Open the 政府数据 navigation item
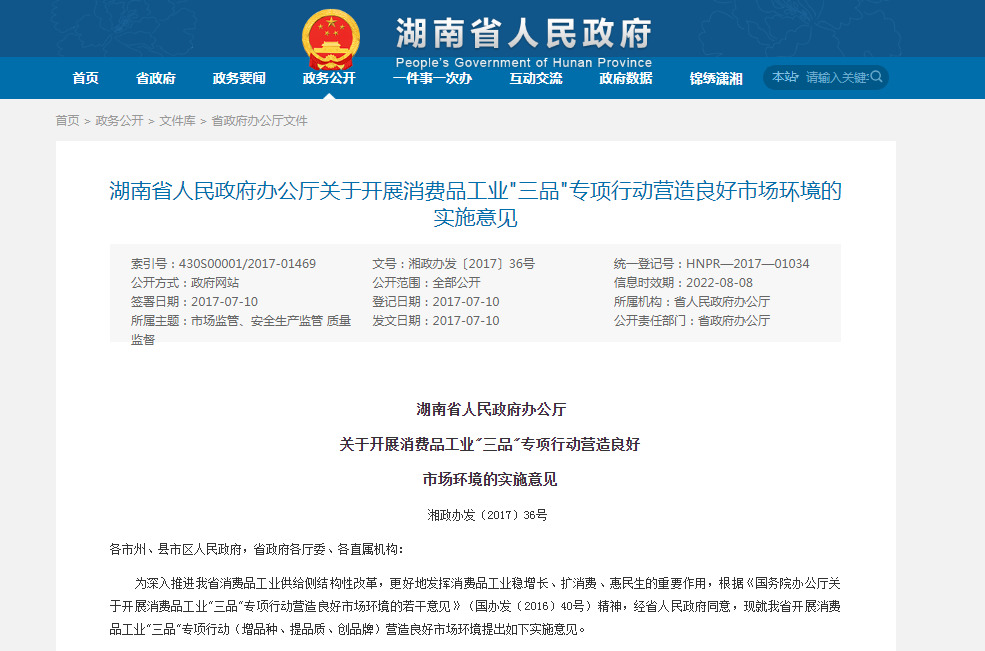Viewport: 985px width, 651px height. coord(626,78)
